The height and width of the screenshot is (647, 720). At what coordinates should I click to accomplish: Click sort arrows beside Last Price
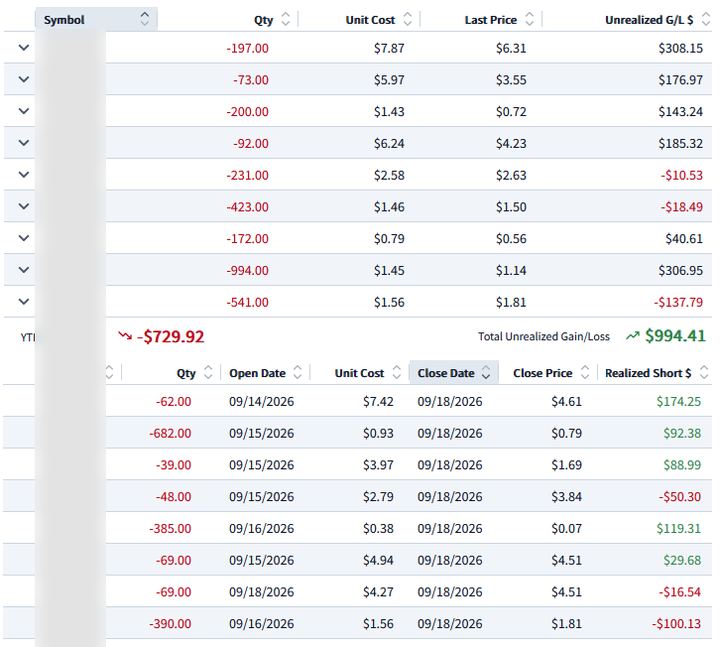pos(529,19)
